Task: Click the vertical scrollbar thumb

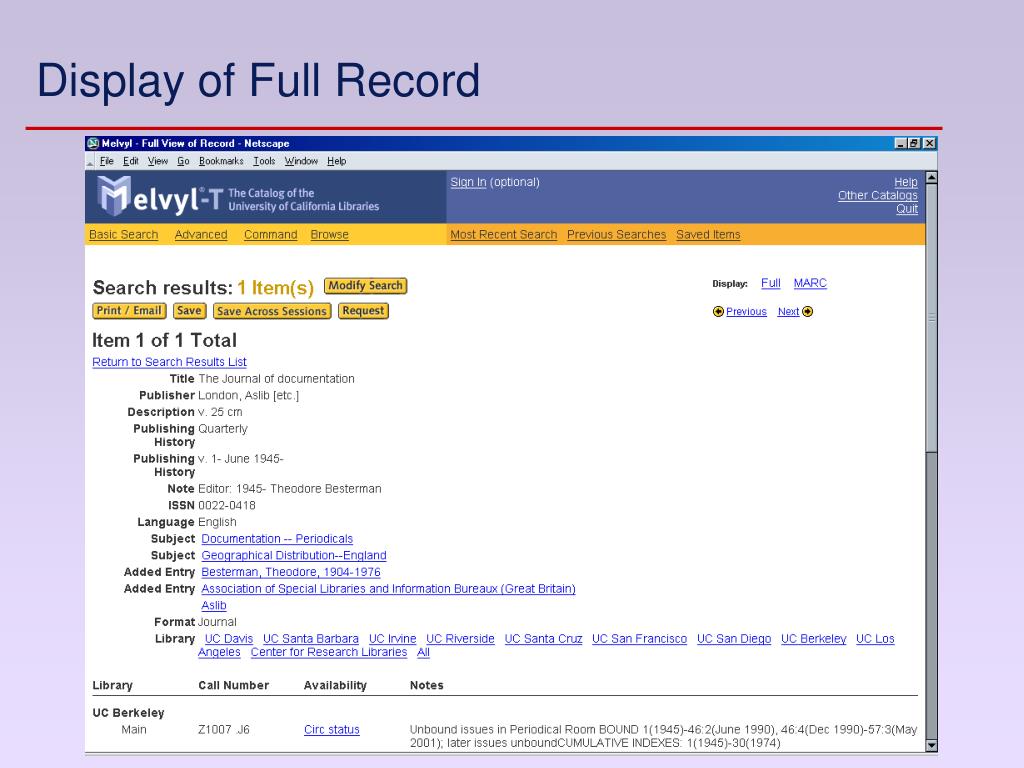Action: click(932, 317)
